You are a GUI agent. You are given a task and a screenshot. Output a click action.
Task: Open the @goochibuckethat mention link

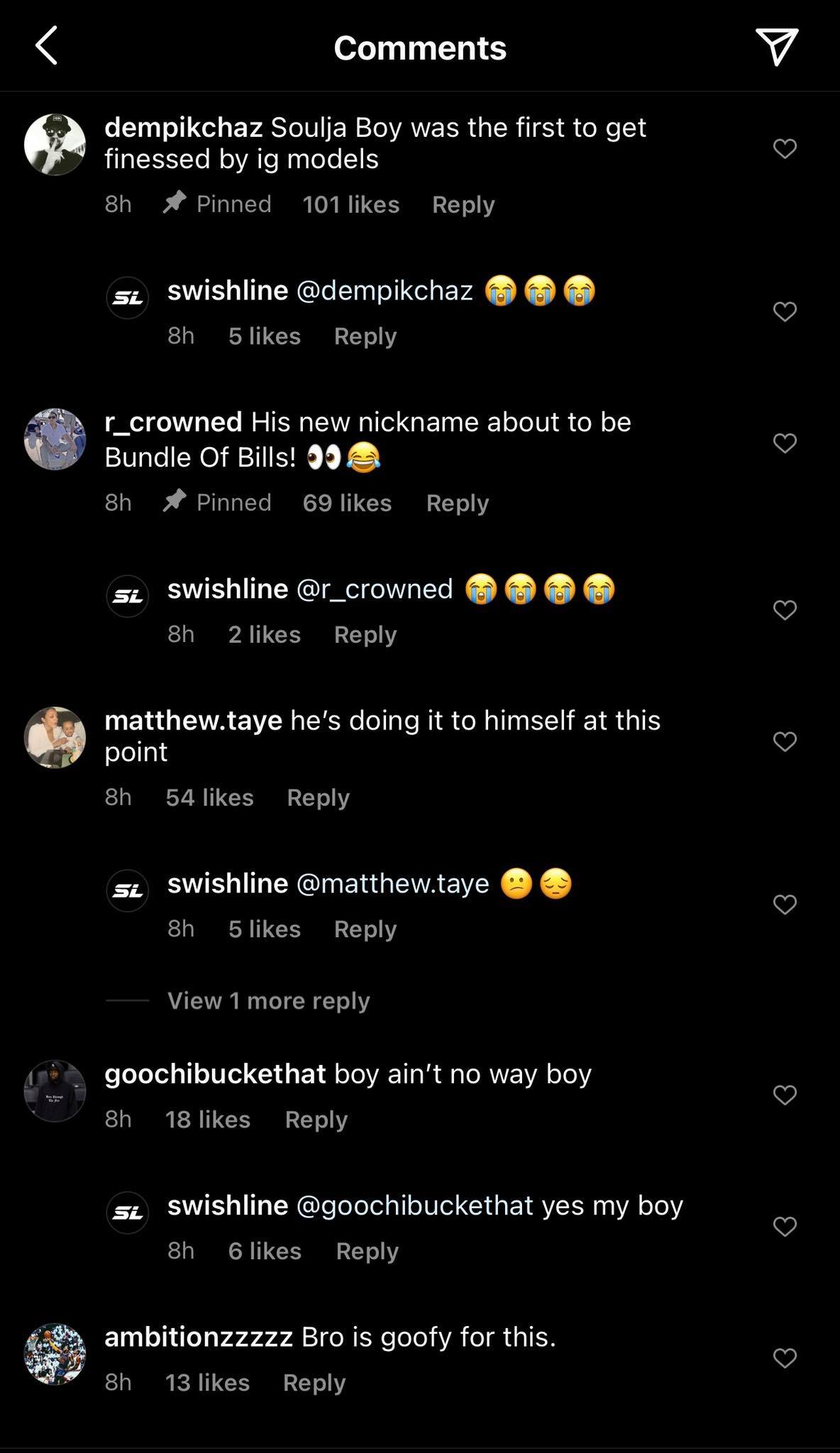414,1205
